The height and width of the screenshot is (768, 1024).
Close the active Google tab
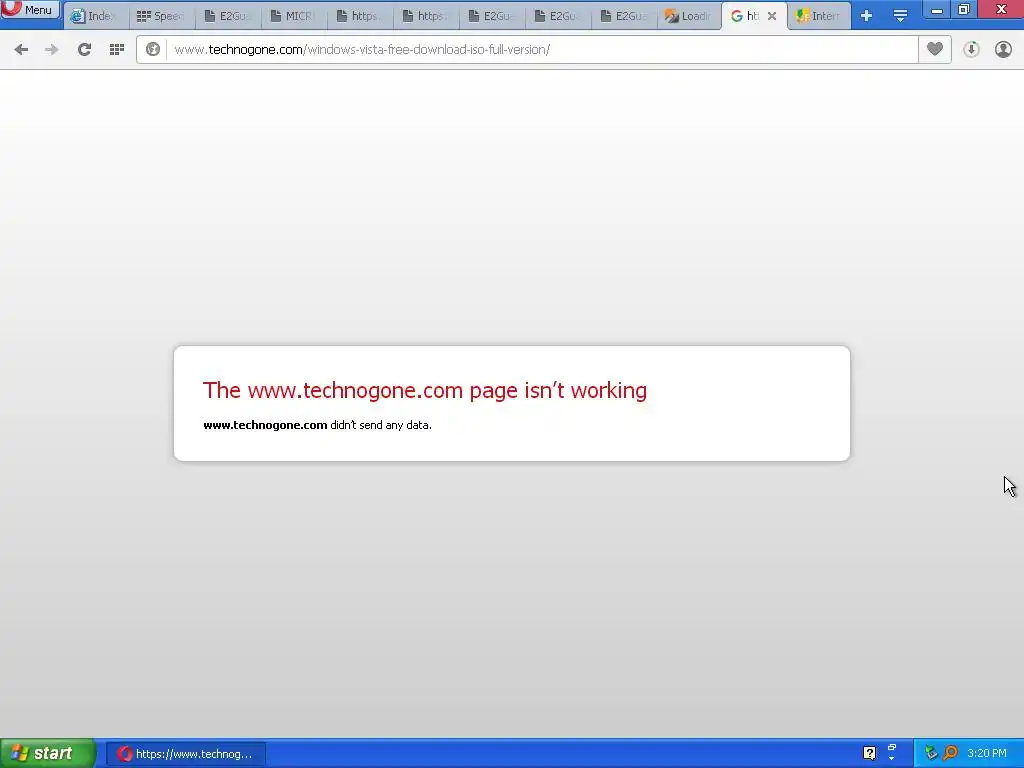(772, 16)
